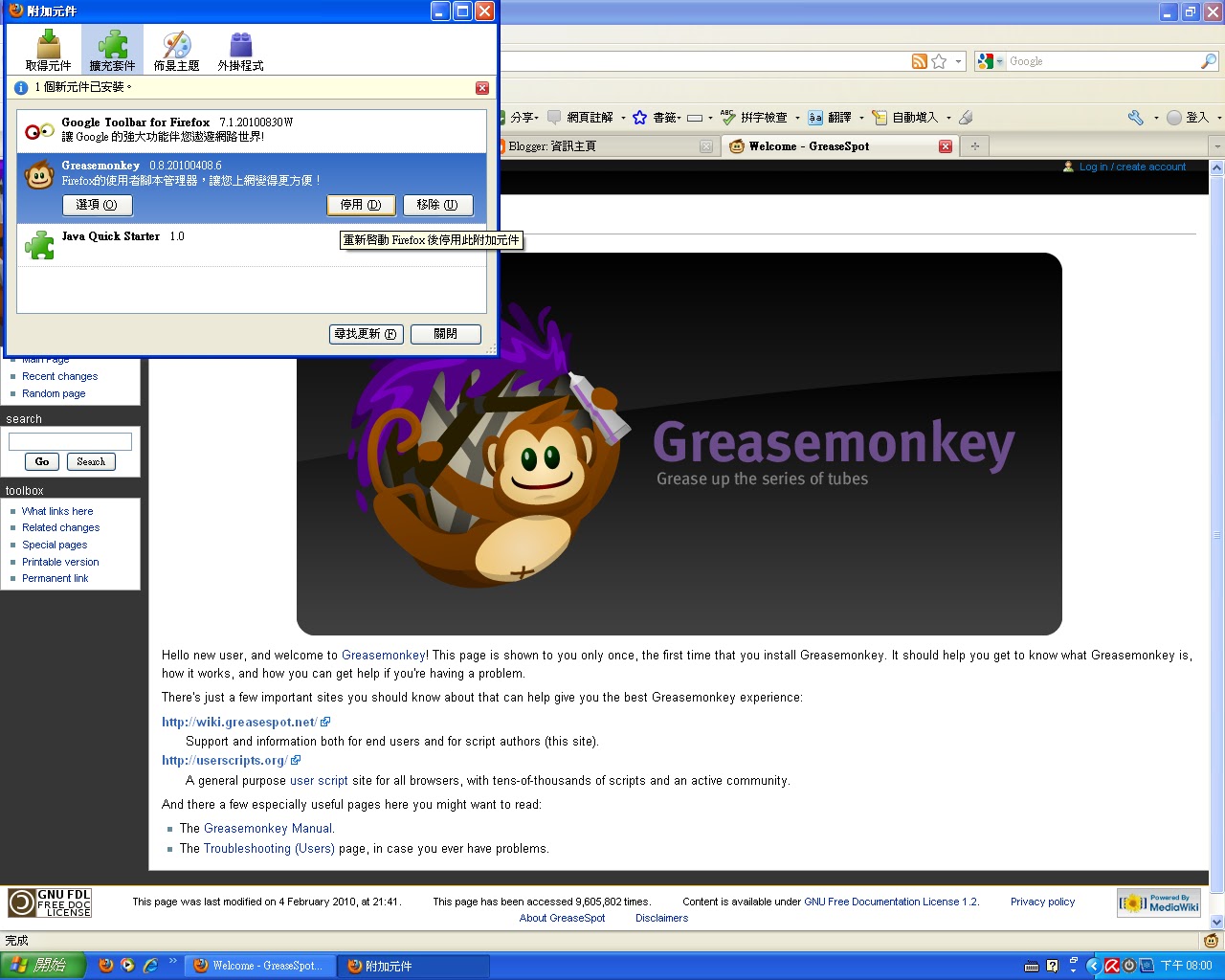Select the Java Quick Starter extension row
The width and height of the screenshot is (1225, 980).
252,245
